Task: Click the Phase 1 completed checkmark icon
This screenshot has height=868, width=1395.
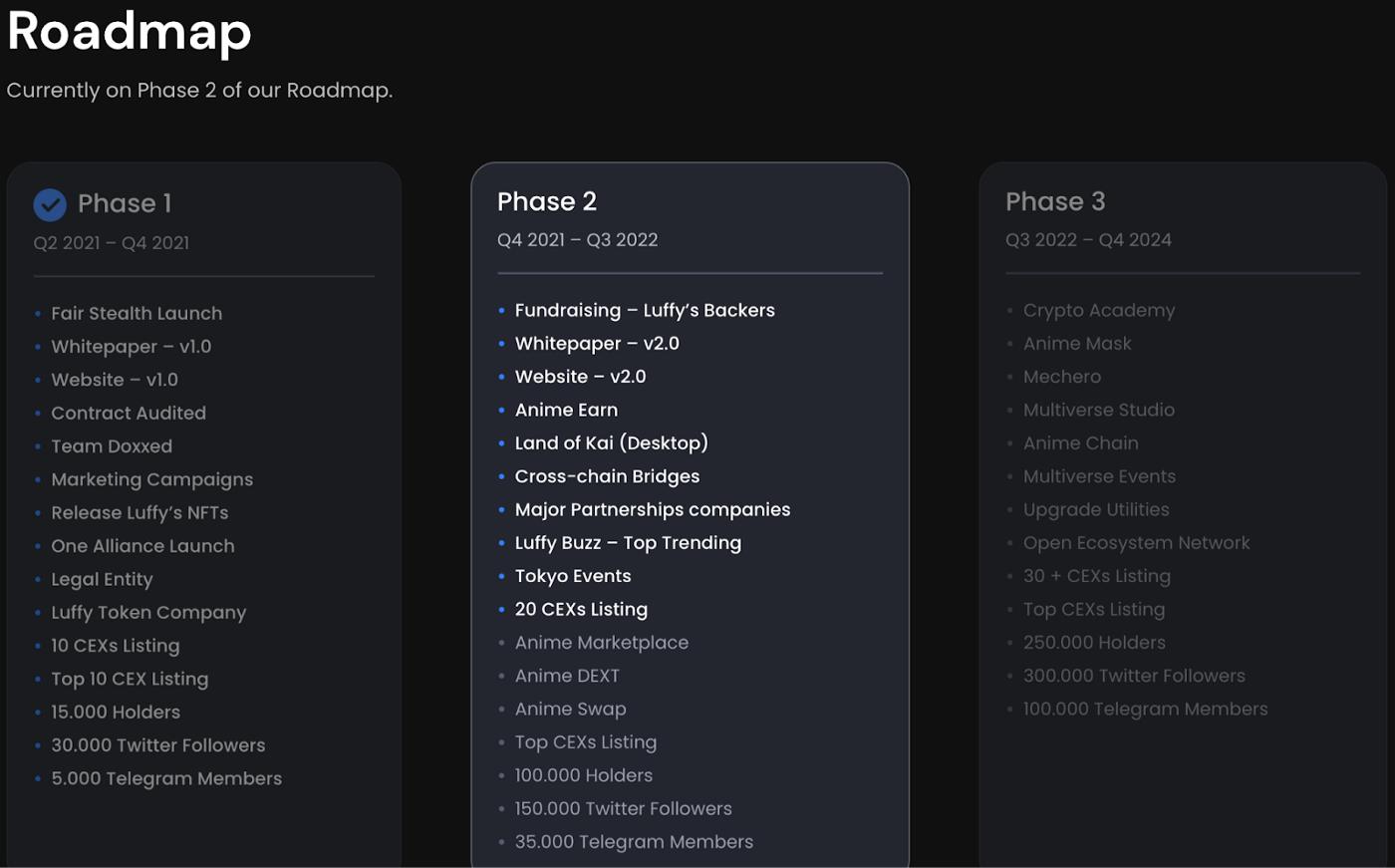Action: tap(50, 204)
